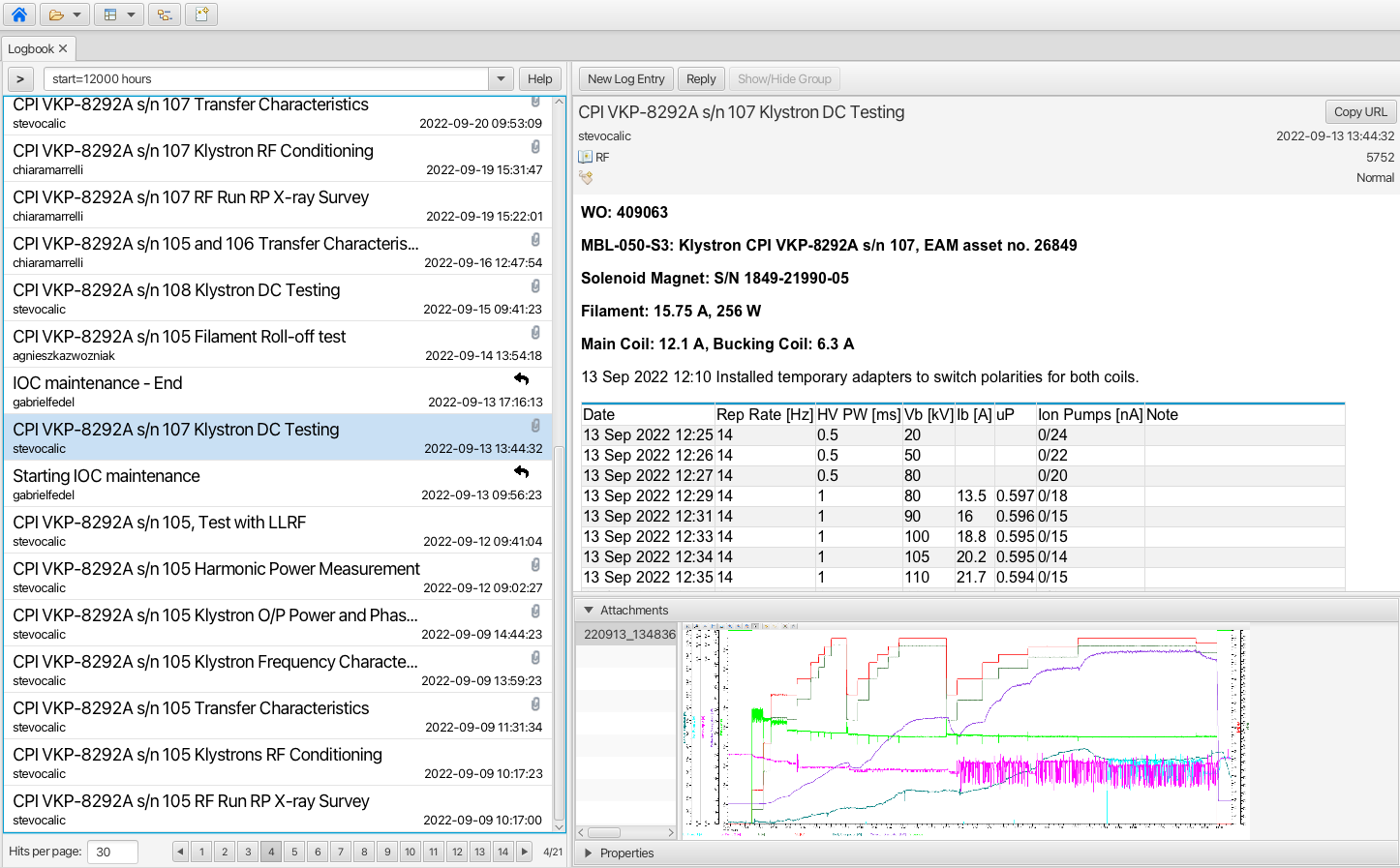Click the new log entry note icon

[201, 15]
